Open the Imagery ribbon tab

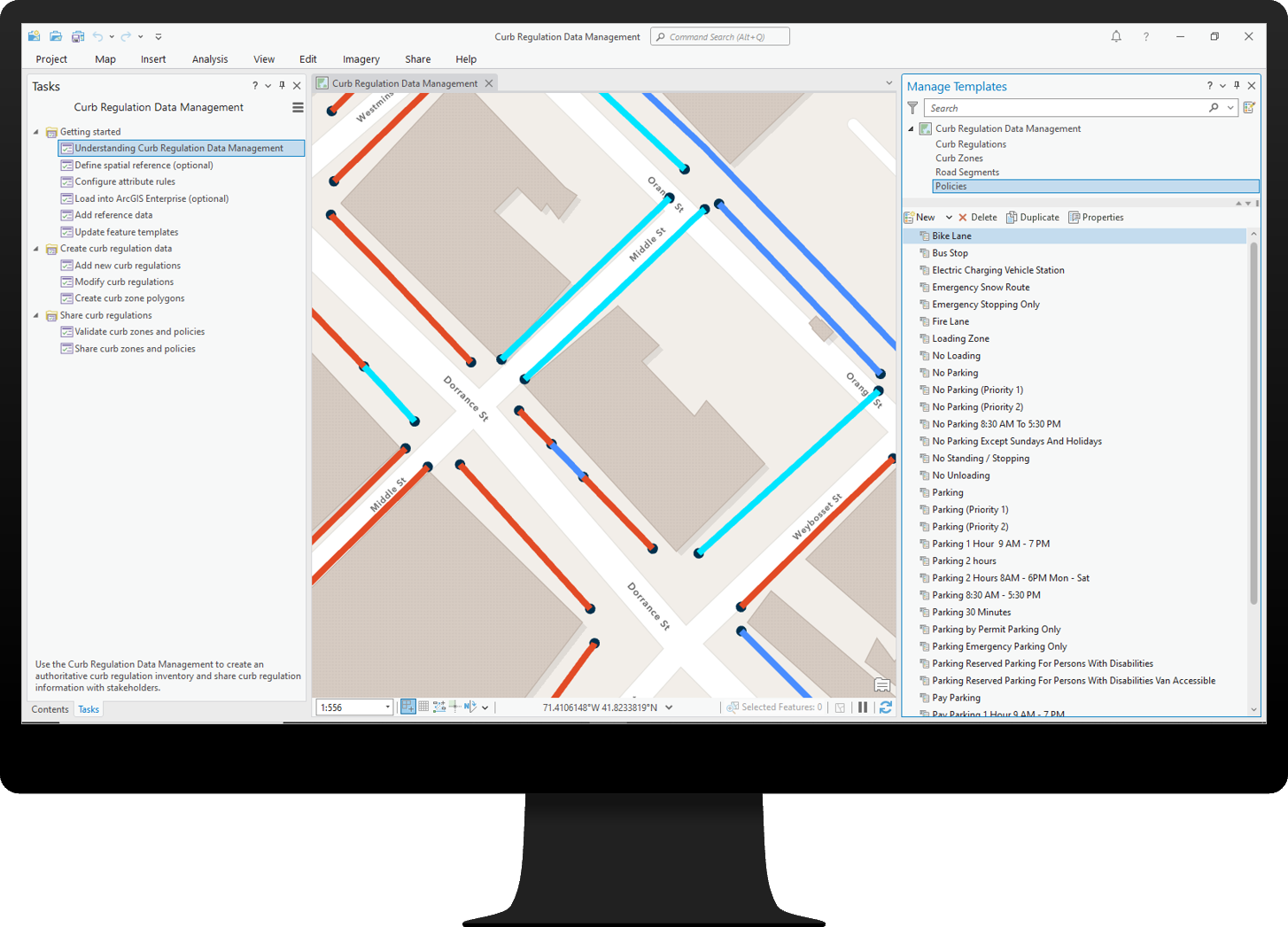(x=361, y=59)
